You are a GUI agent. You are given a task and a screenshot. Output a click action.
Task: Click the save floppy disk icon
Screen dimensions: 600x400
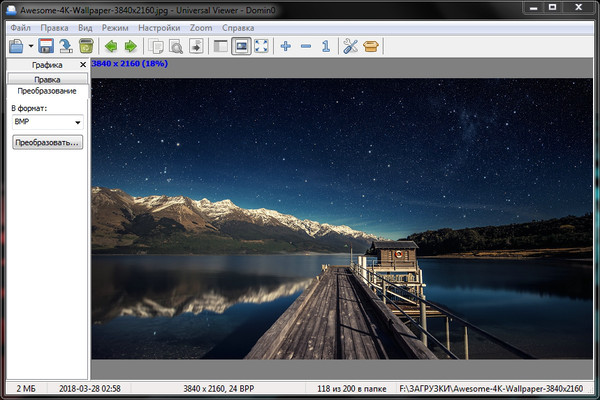45,46
